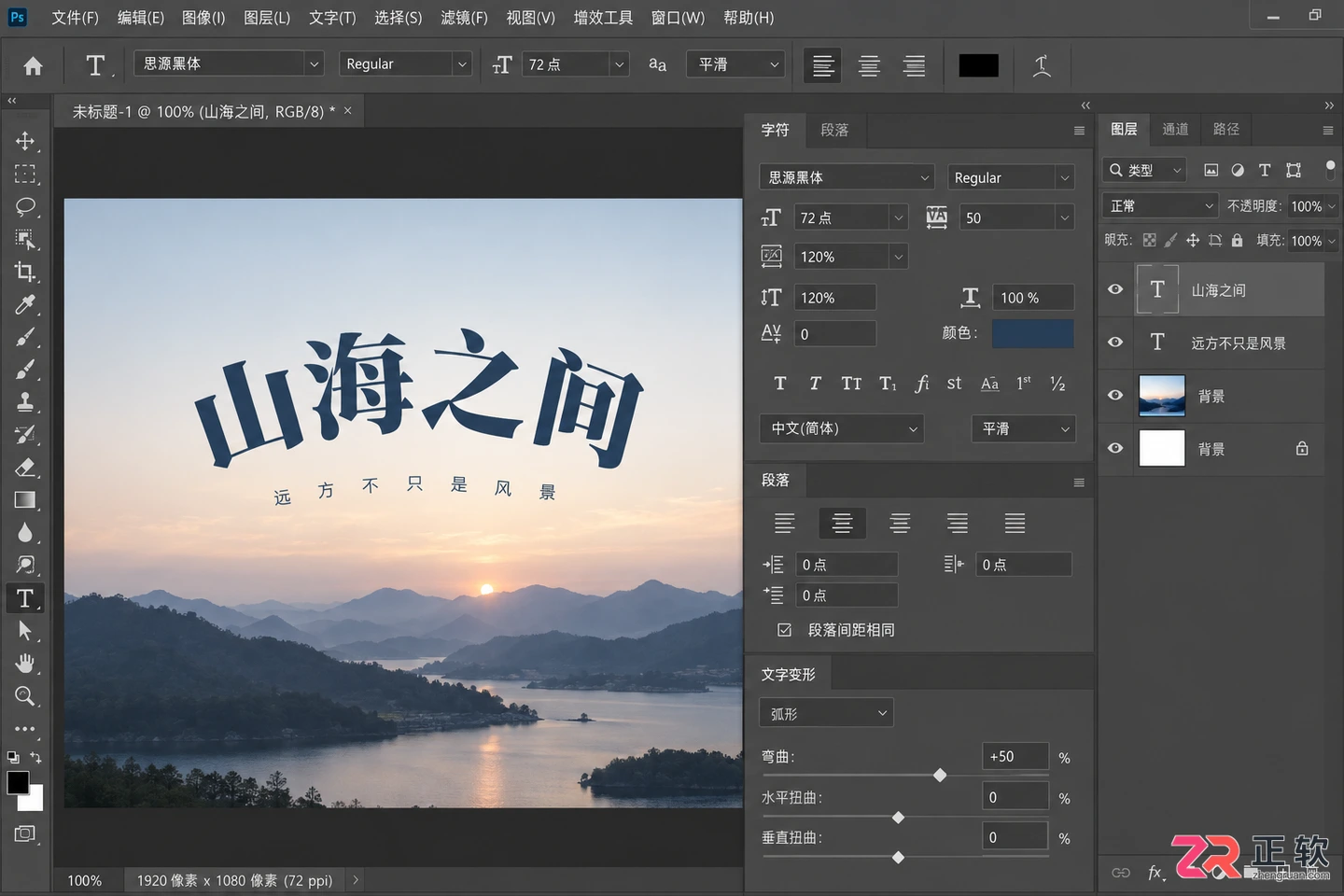Swap foreground and background colors
This screenshot has width=1344, height=896.
click(x=35, y=758)
